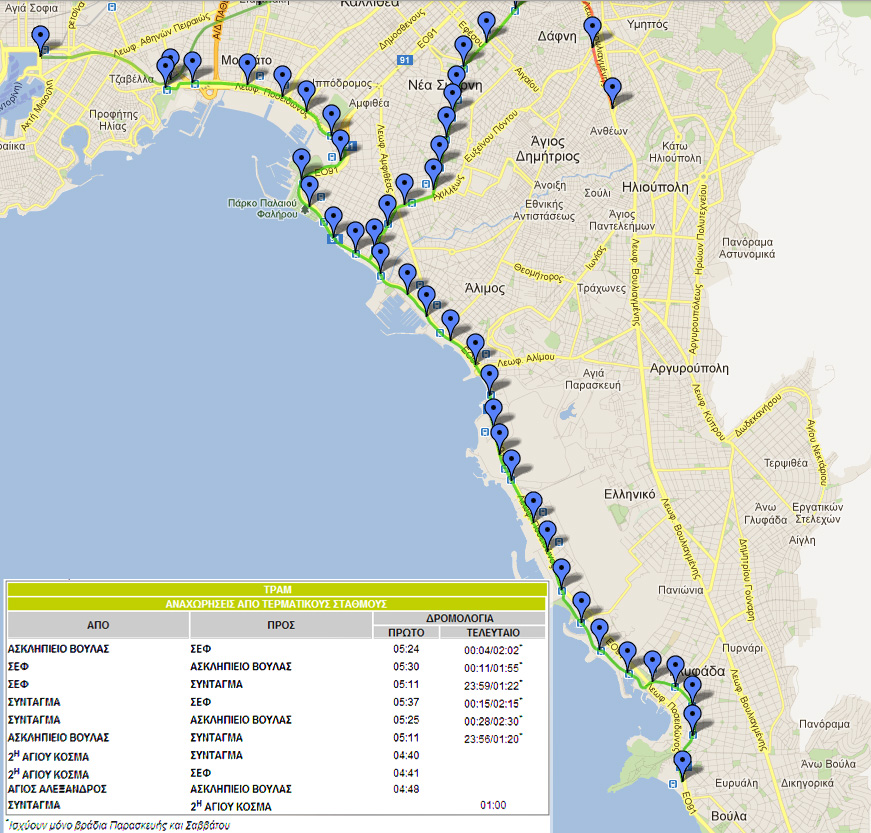Click the tram stop icon beside Τζαβέλλα
Screen dimensions: 871x833
click(x=166, y=89)
